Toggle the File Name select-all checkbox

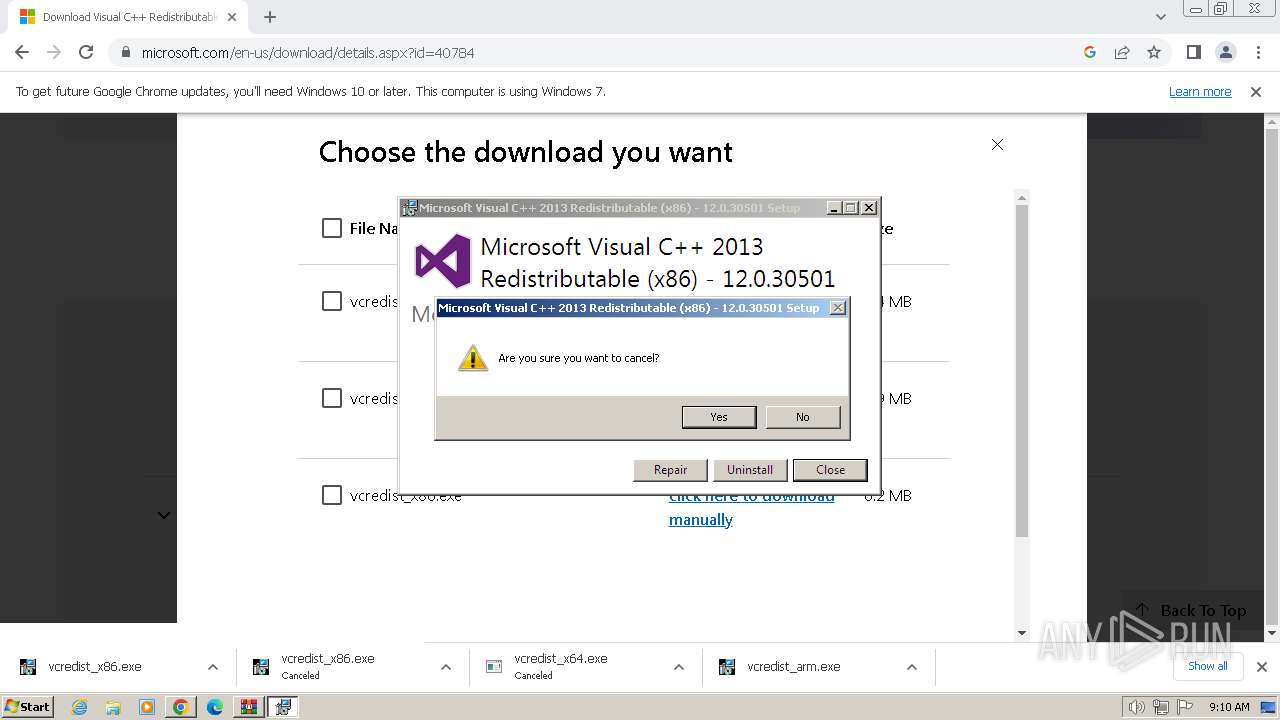pos(332,228)
